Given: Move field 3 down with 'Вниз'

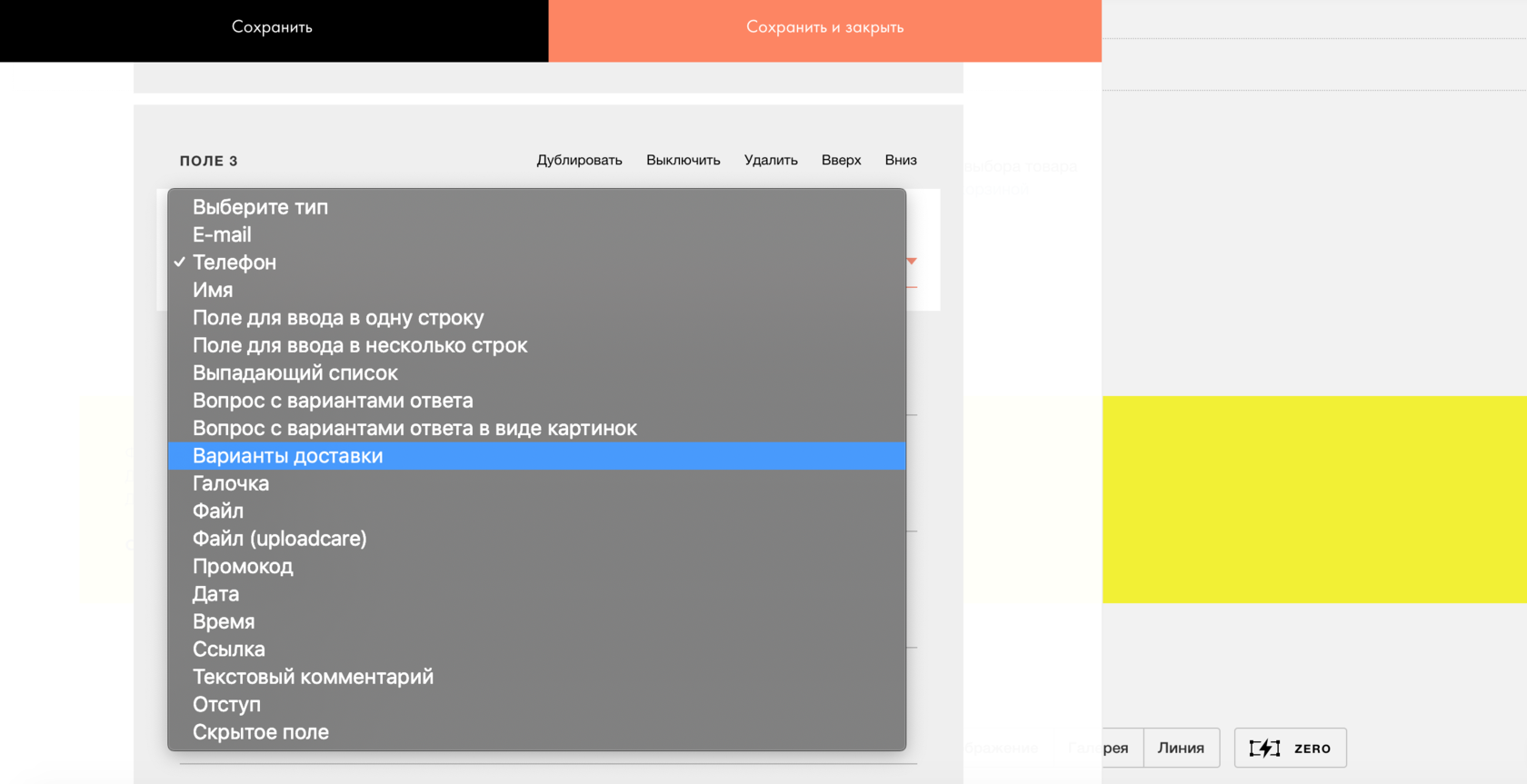Looking at the screenshot, I should 901,161.
